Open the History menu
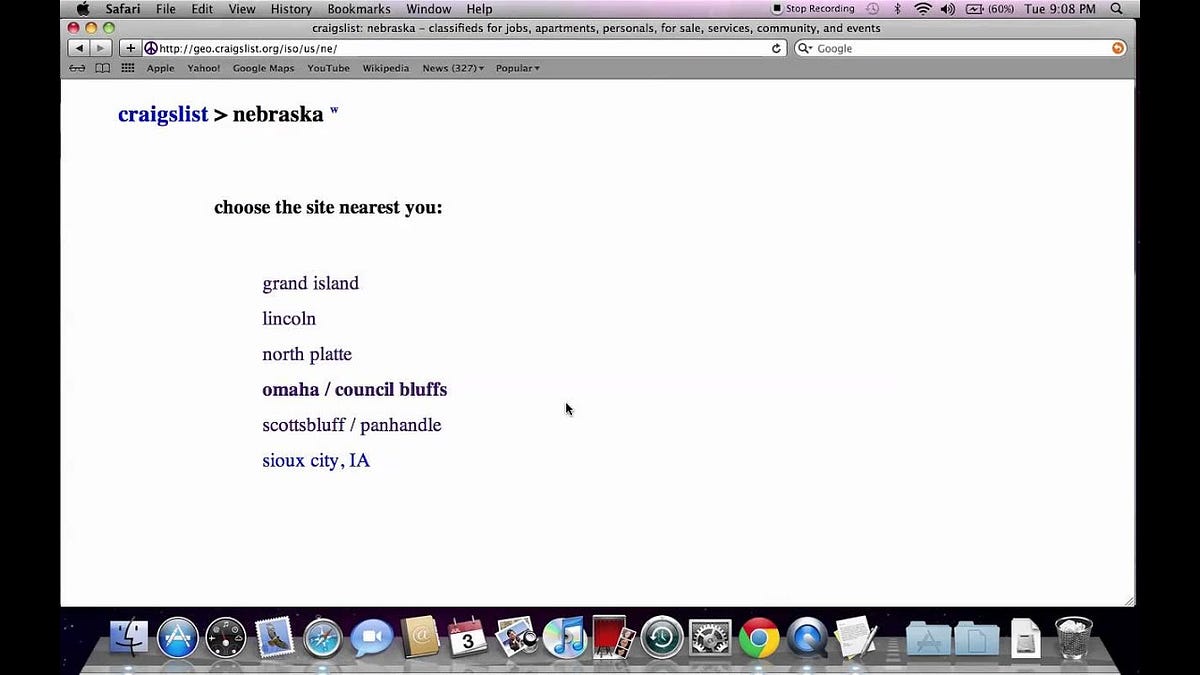The height and width of the screenshot is (675, 1200). tap(291, 9)
